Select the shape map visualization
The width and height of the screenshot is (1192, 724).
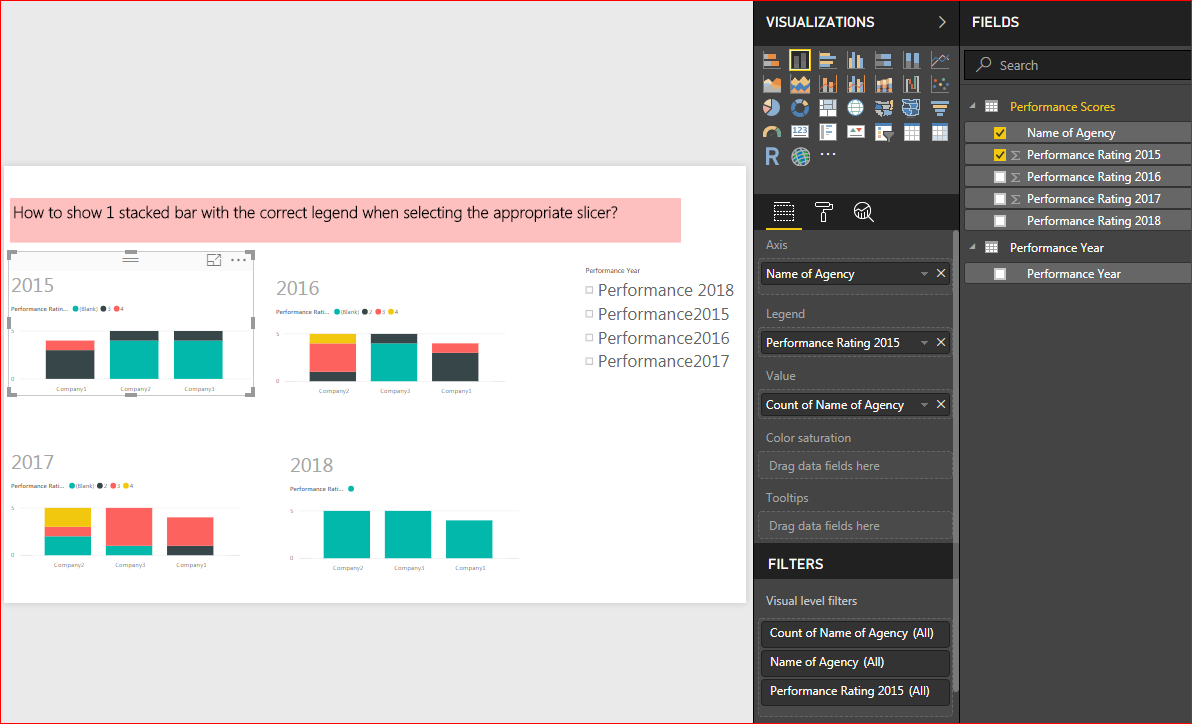tap(911, 108)
